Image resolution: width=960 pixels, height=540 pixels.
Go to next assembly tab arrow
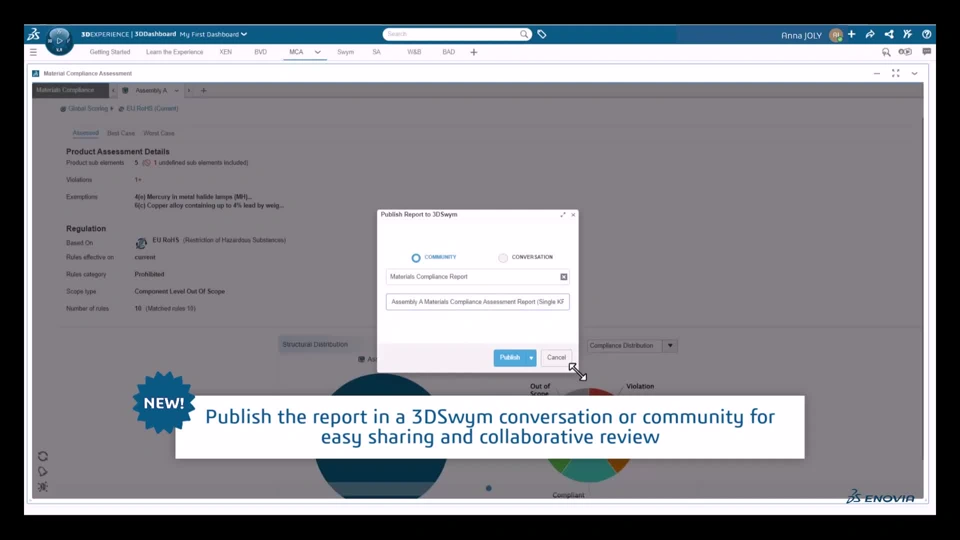tap(189, 91)
